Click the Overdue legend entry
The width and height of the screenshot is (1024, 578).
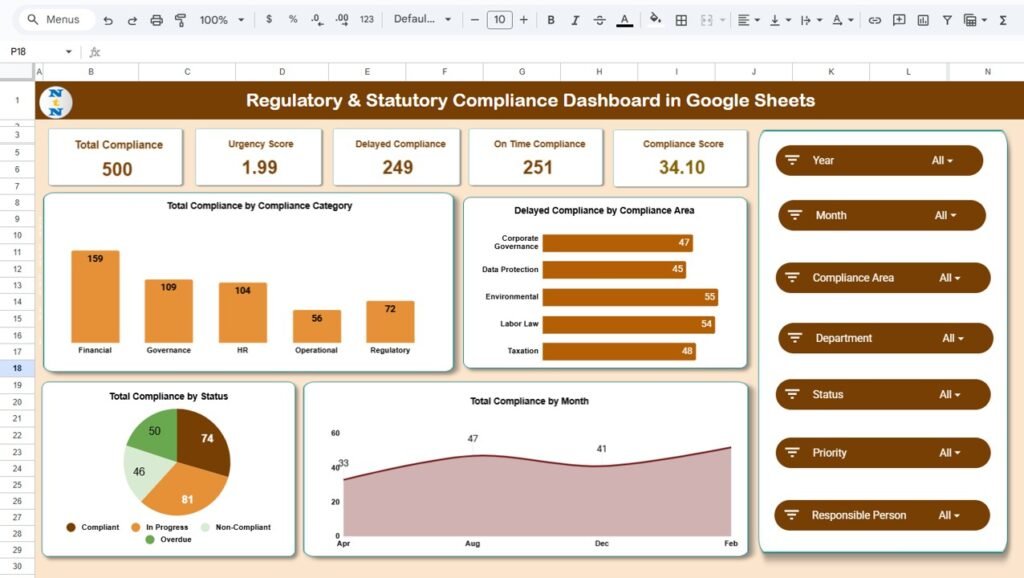(x=168, y=539)
